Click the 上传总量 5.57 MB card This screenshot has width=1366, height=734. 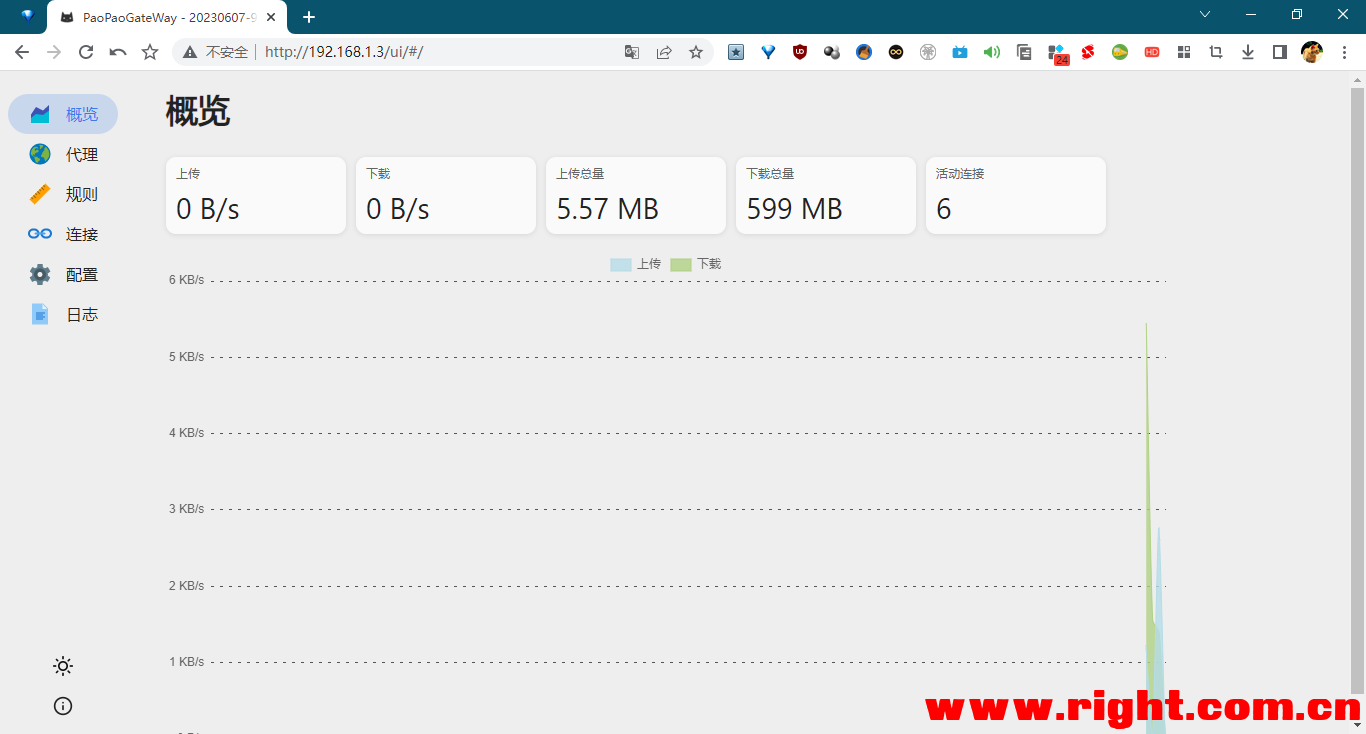[x=636, y=195]
